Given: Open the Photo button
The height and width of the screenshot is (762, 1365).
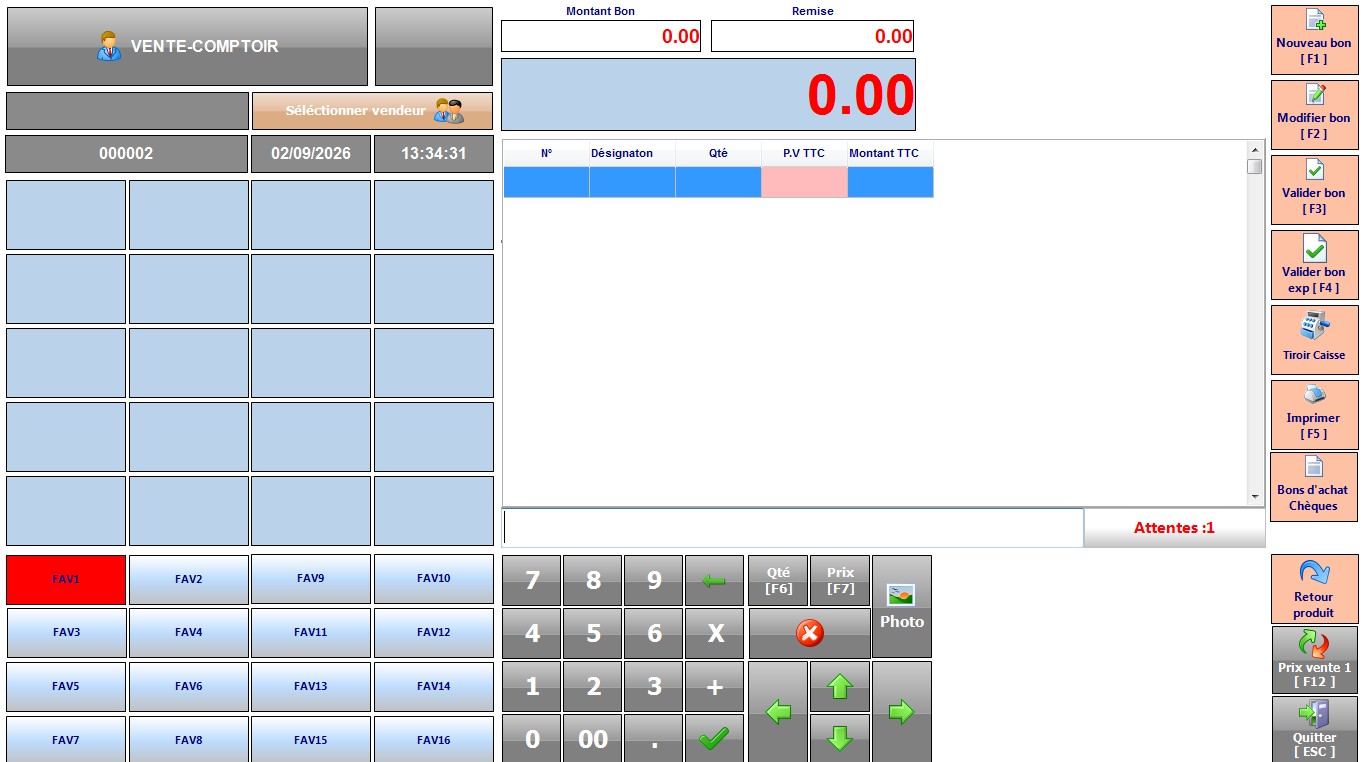Looking at the screenshot, I should [902, 606].
